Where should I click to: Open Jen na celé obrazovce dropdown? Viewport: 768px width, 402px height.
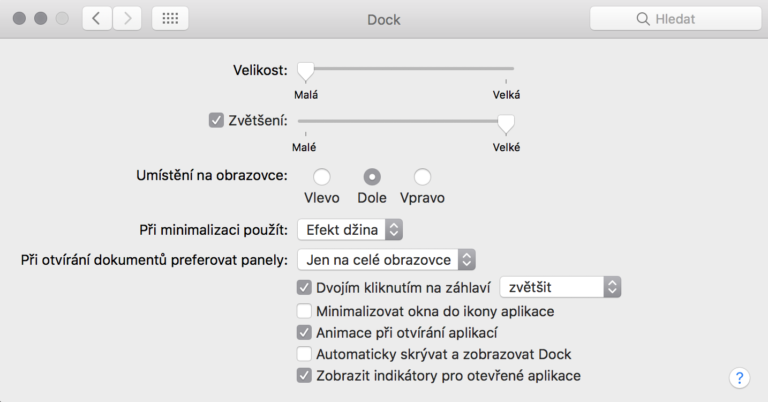[386, 260]
